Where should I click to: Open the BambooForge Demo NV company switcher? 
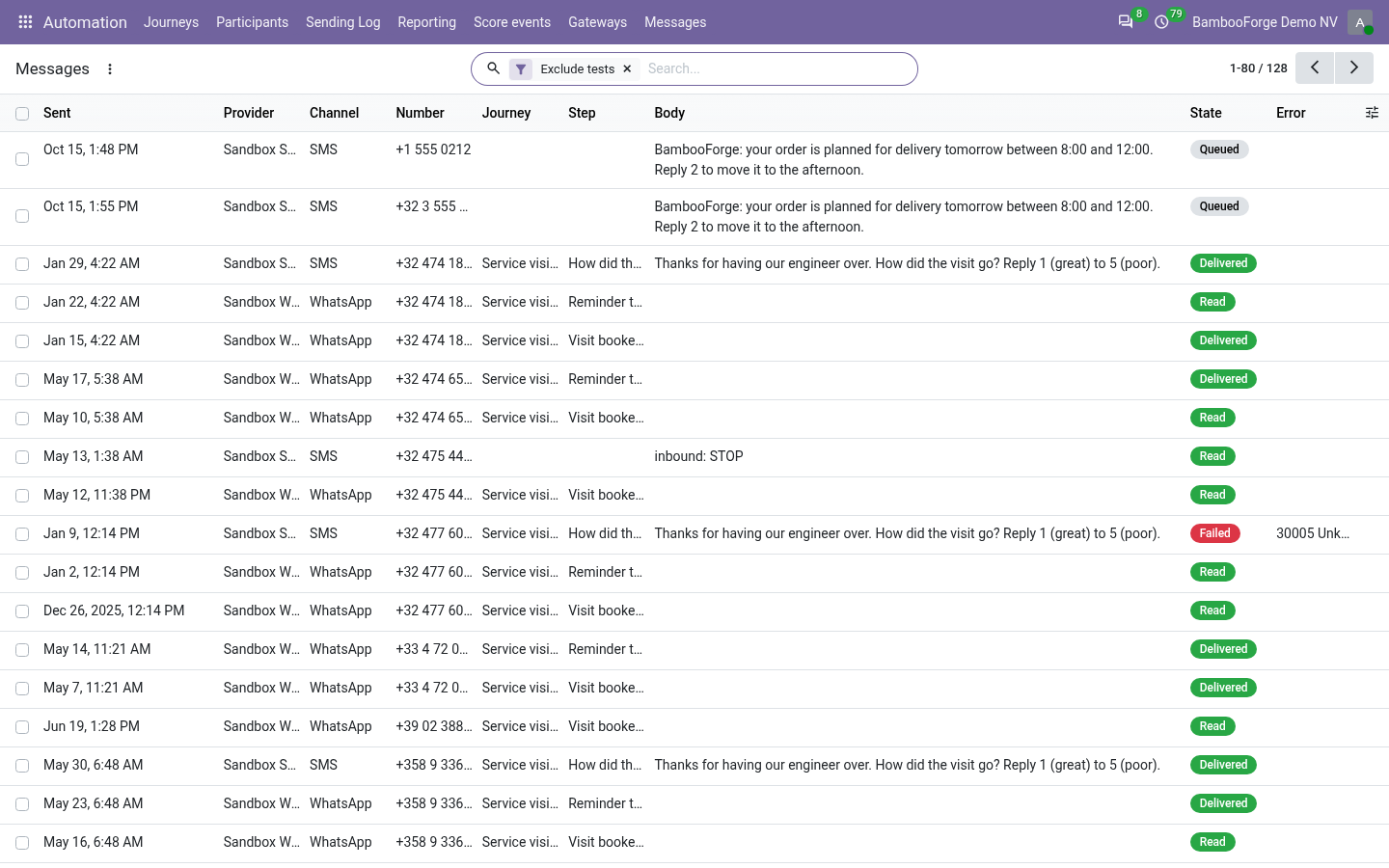[1265, 22]
